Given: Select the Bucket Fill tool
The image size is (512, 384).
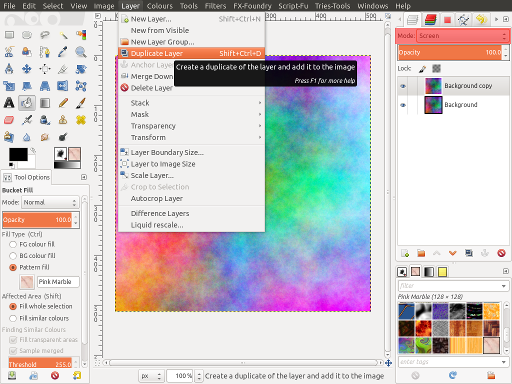Looking at the screenshot, I should pos(27,103).
